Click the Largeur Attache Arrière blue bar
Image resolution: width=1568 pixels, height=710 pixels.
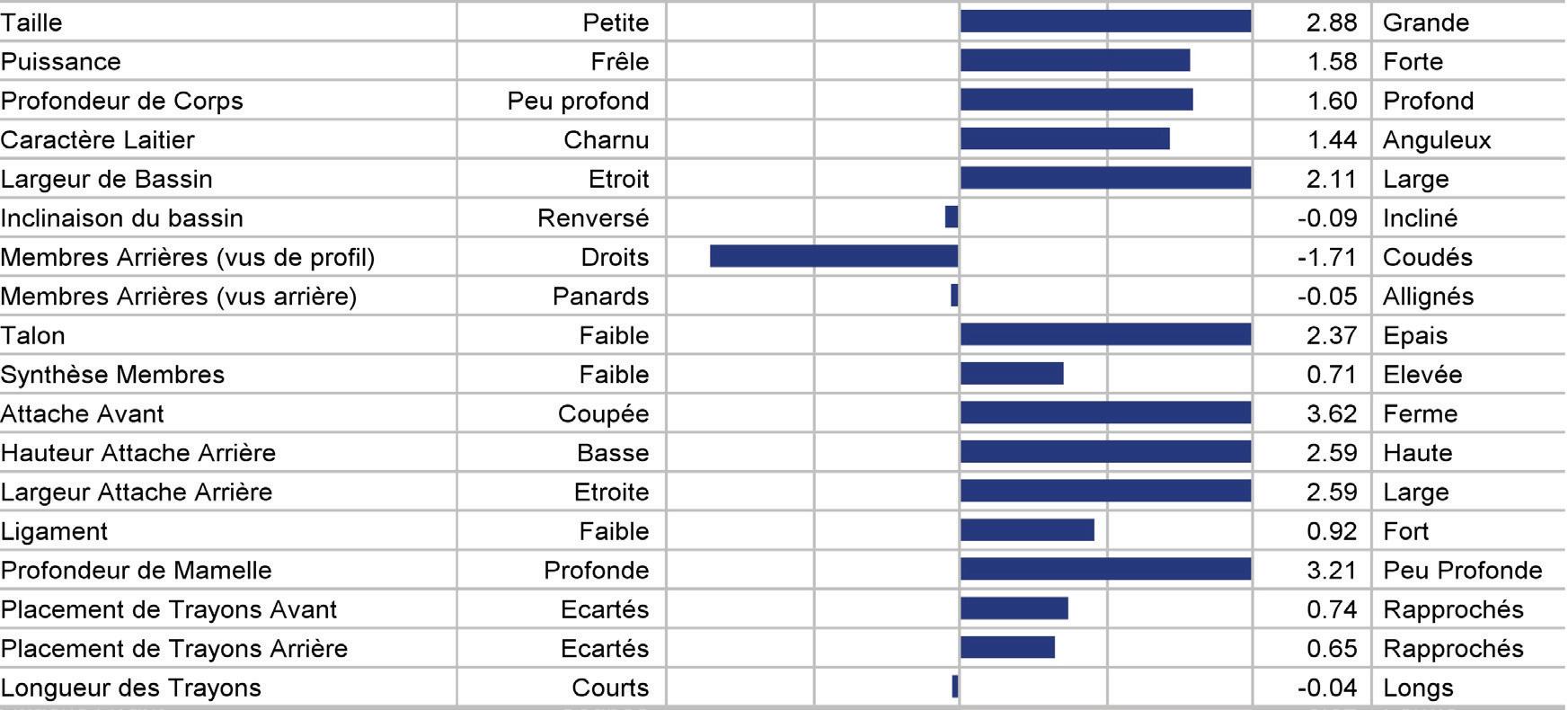[1105, 491]
